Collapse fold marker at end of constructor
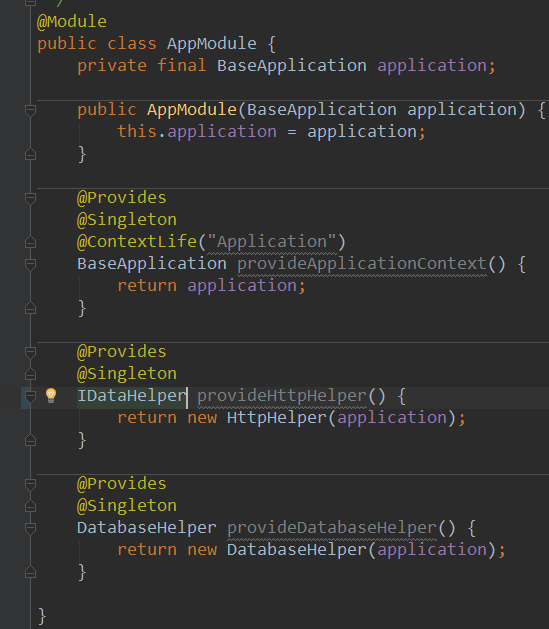The height and width of the screenshot is (629, 549). point(30,154)
